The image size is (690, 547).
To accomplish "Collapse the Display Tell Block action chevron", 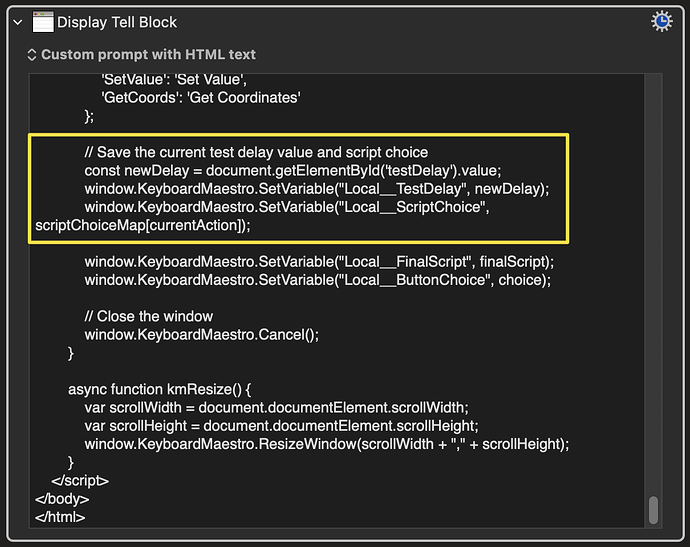I will coord(18,22).
